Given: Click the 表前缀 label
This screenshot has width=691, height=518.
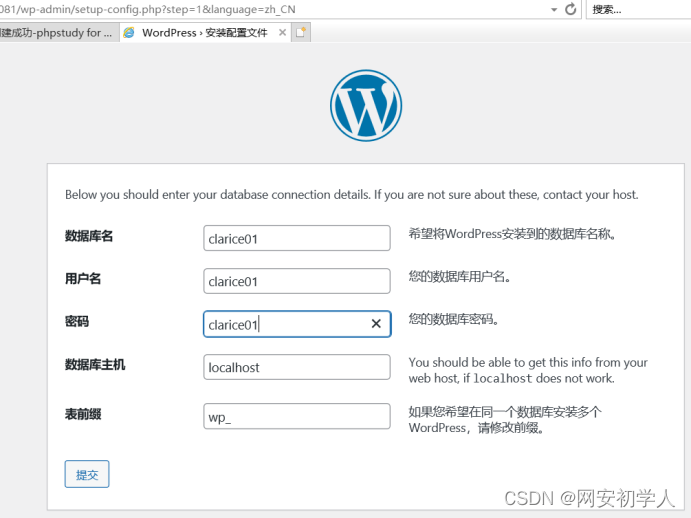Looking at the screenshot, I should 83,414.
